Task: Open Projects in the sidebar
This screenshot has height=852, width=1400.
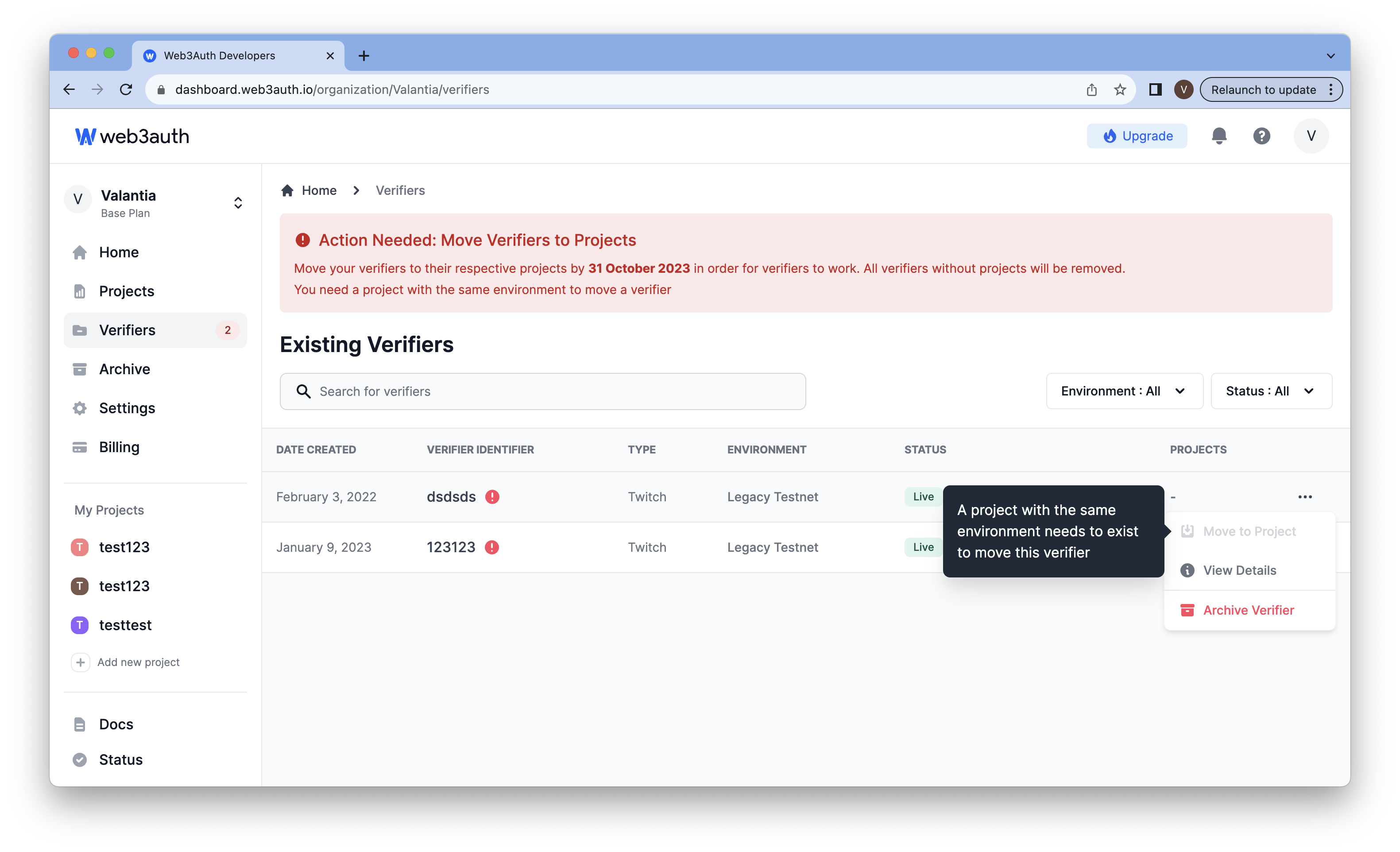Action: coord(155,291)
